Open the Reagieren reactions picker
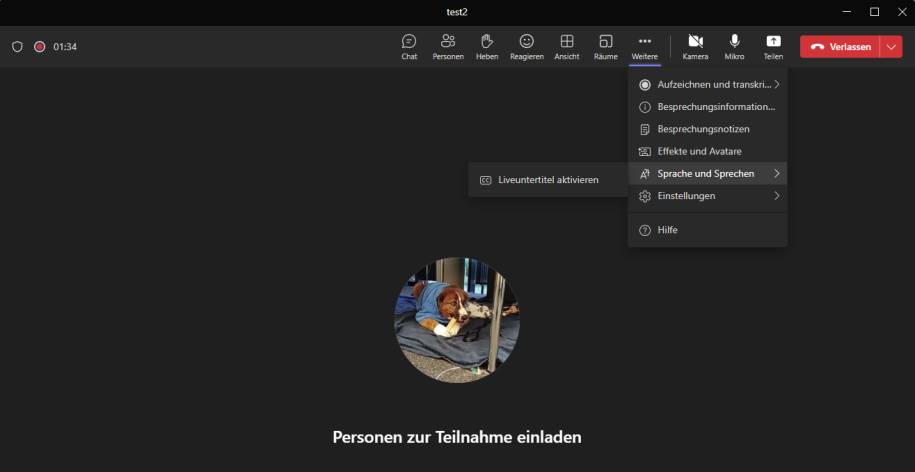The height and width of the screenshot is (472, 915). [x=527, y=47]
